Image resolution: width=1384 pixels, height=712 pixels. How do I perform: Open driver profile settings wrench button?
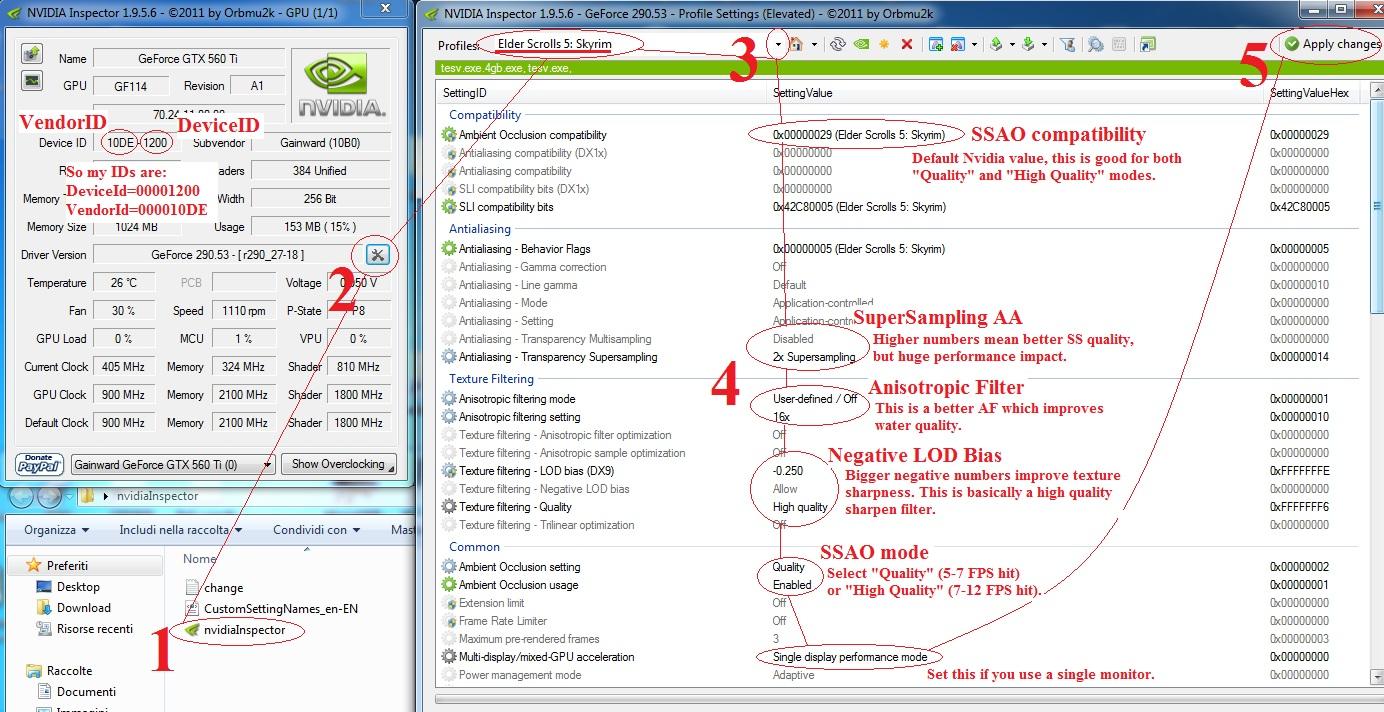(377, 255)
